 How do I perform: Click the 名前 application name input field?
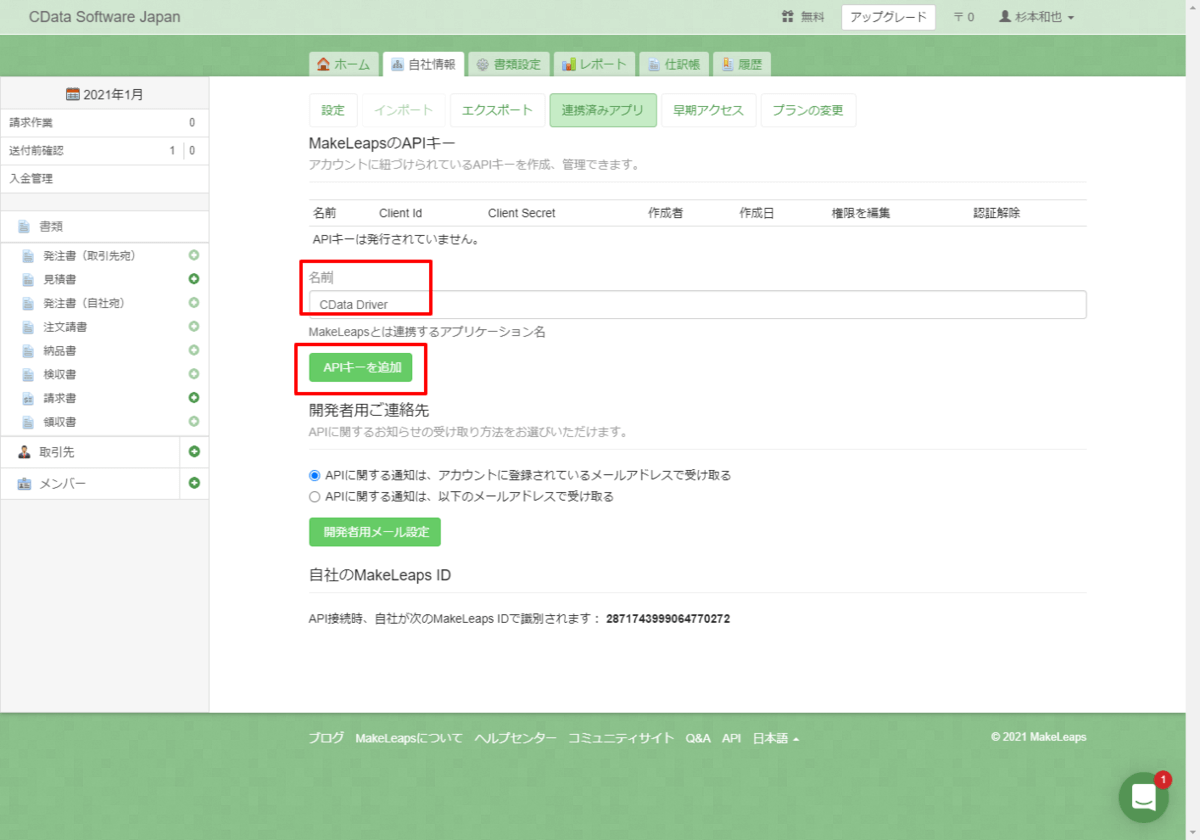coord(698,304)
